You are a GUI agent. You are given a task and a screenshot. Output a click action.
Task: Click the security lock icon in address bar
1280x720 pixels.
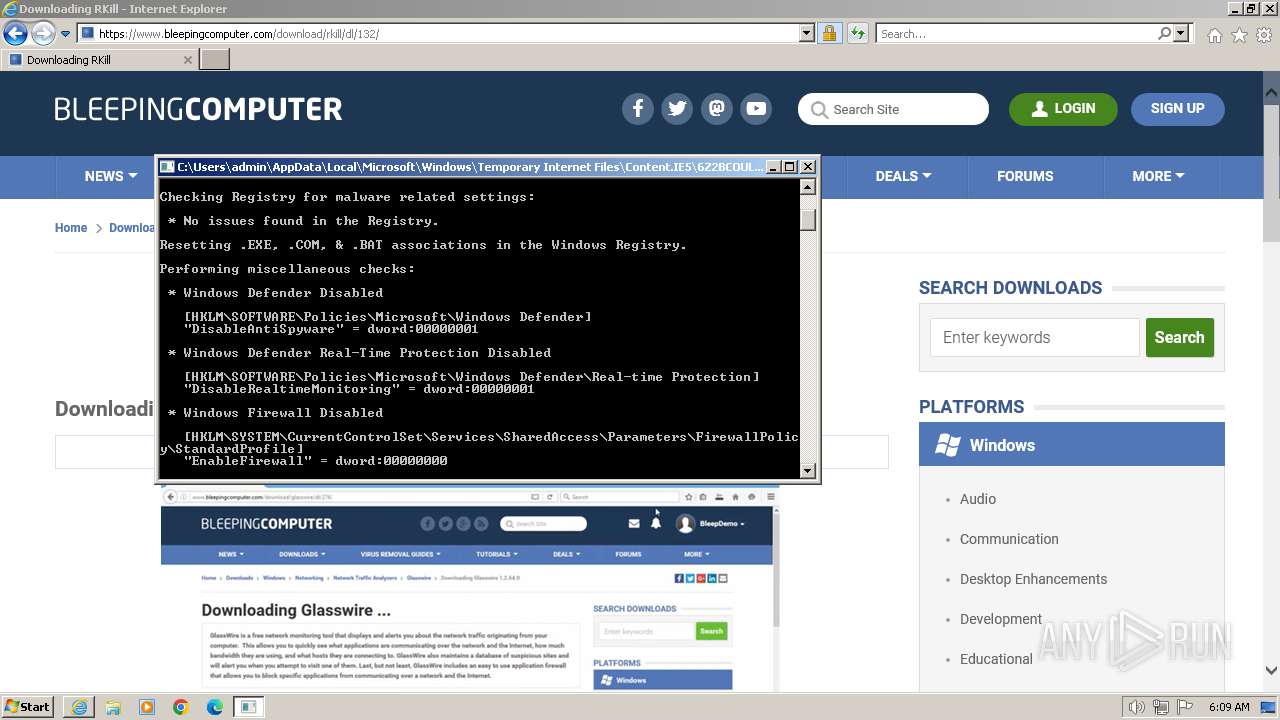829,33
